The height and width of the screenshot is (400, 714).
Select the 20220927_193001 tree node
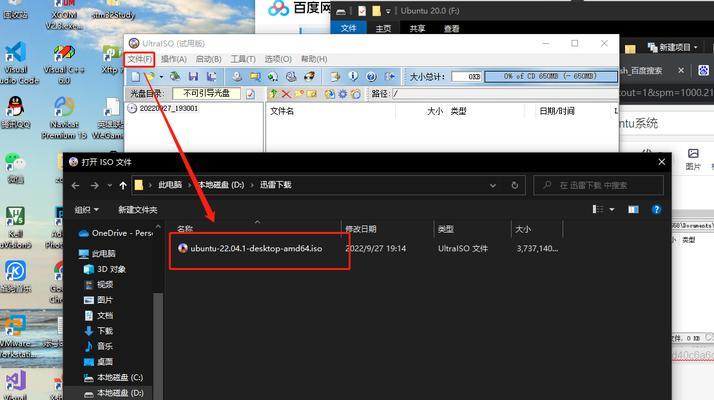pyautogui.click(x=168, y=108)
